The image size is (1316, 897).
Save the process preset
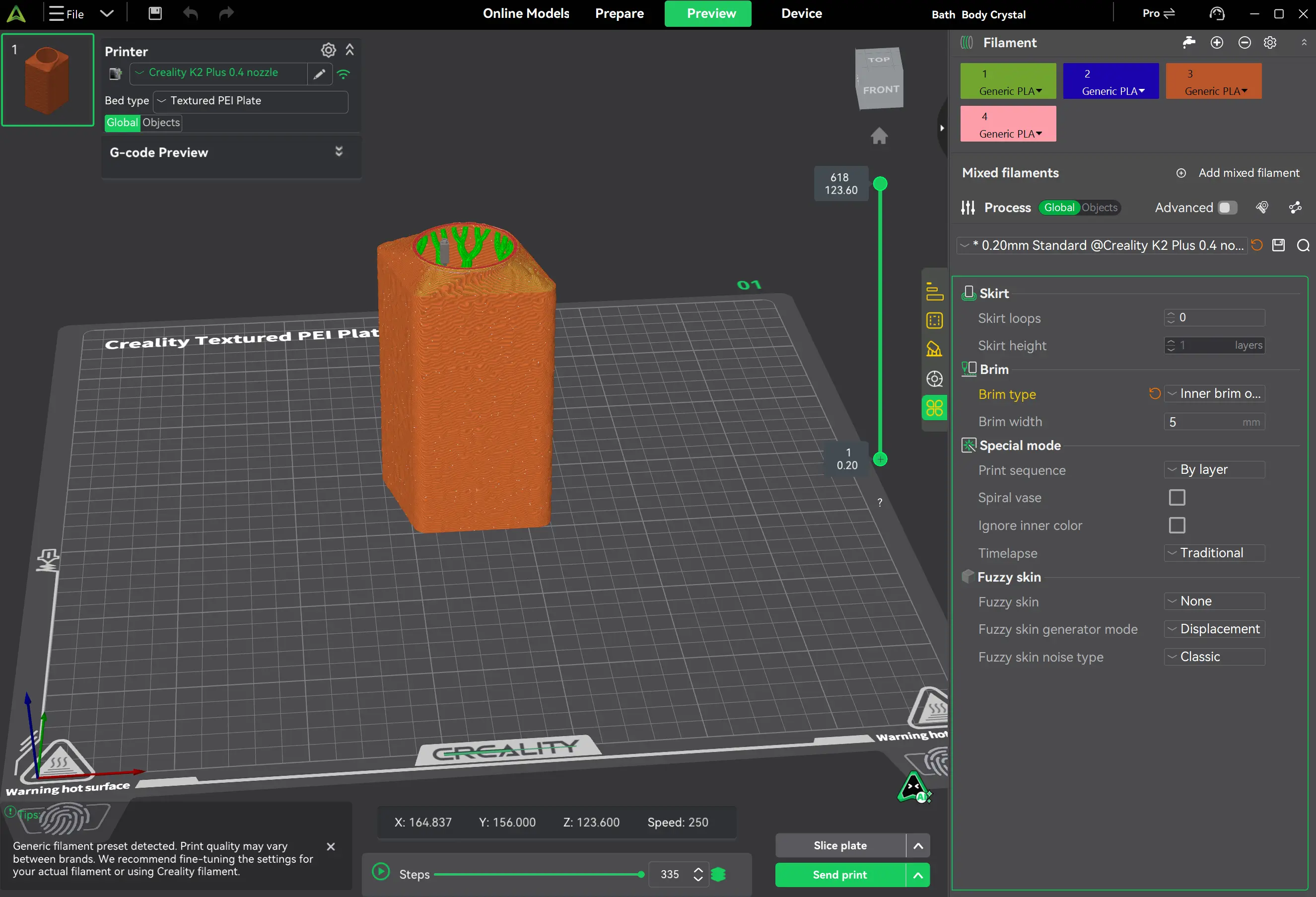(1279, 245)
